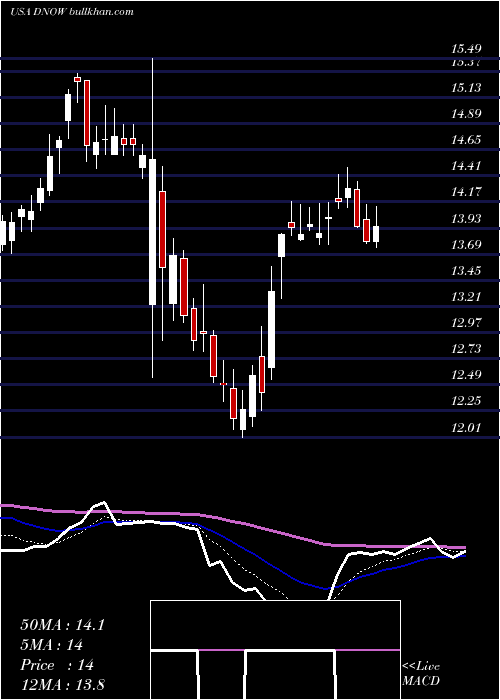Click the 12.49 price axis label
The height and width of the screenshot is (700, 500).
(x=467, y=375)
